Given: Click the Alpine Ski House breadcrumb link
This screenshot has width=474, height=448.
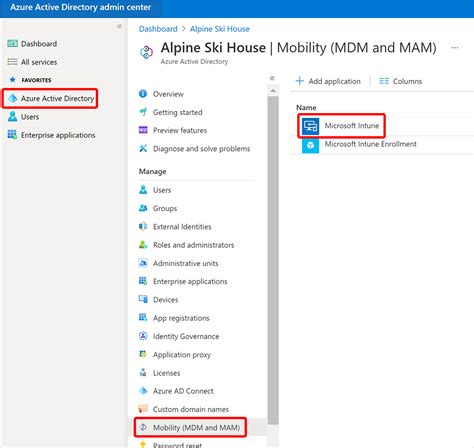Looking at the screenshot, I should tap(220, 29).
